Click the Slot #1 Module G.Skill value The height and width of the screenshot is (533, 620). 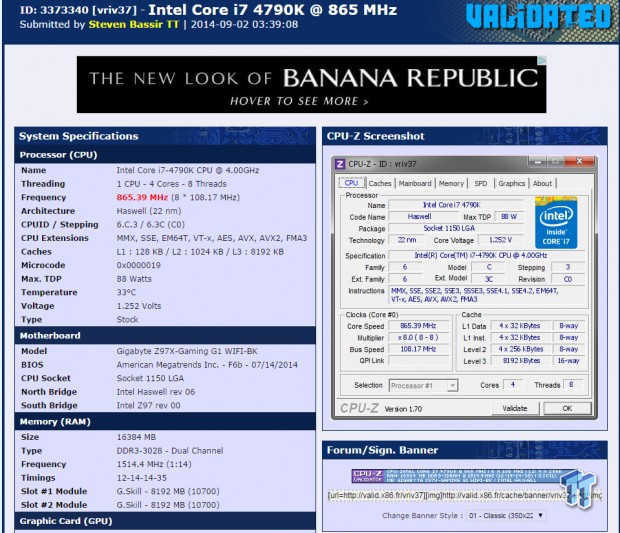pos(168,491)
